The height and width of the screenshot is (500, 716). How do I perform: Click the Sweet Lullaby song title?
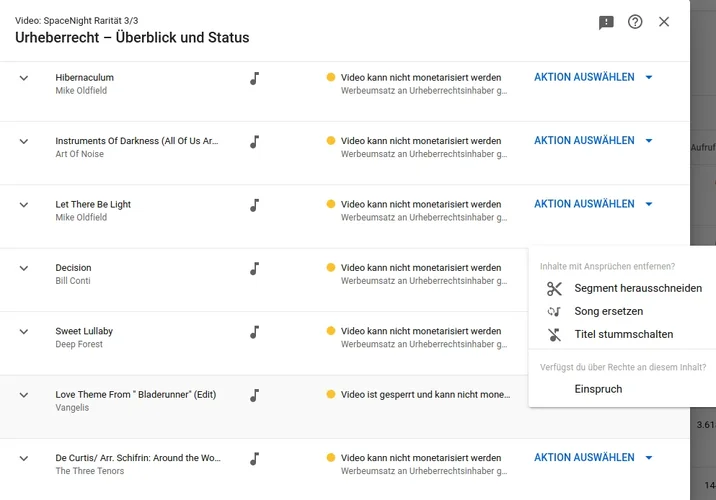tap(84, 331)
